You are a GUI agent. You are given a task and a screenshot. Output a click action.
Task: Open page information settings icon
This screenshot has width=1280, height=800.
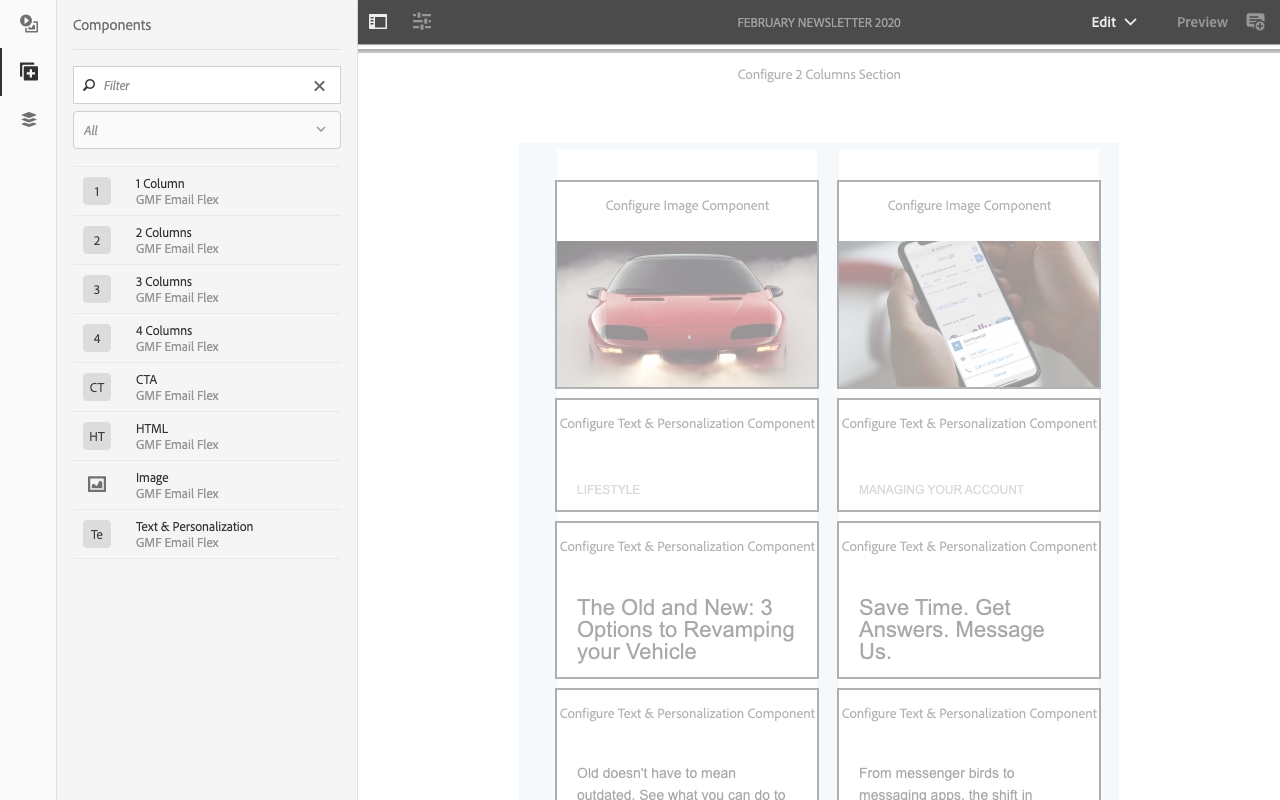[x=422, y=22]
